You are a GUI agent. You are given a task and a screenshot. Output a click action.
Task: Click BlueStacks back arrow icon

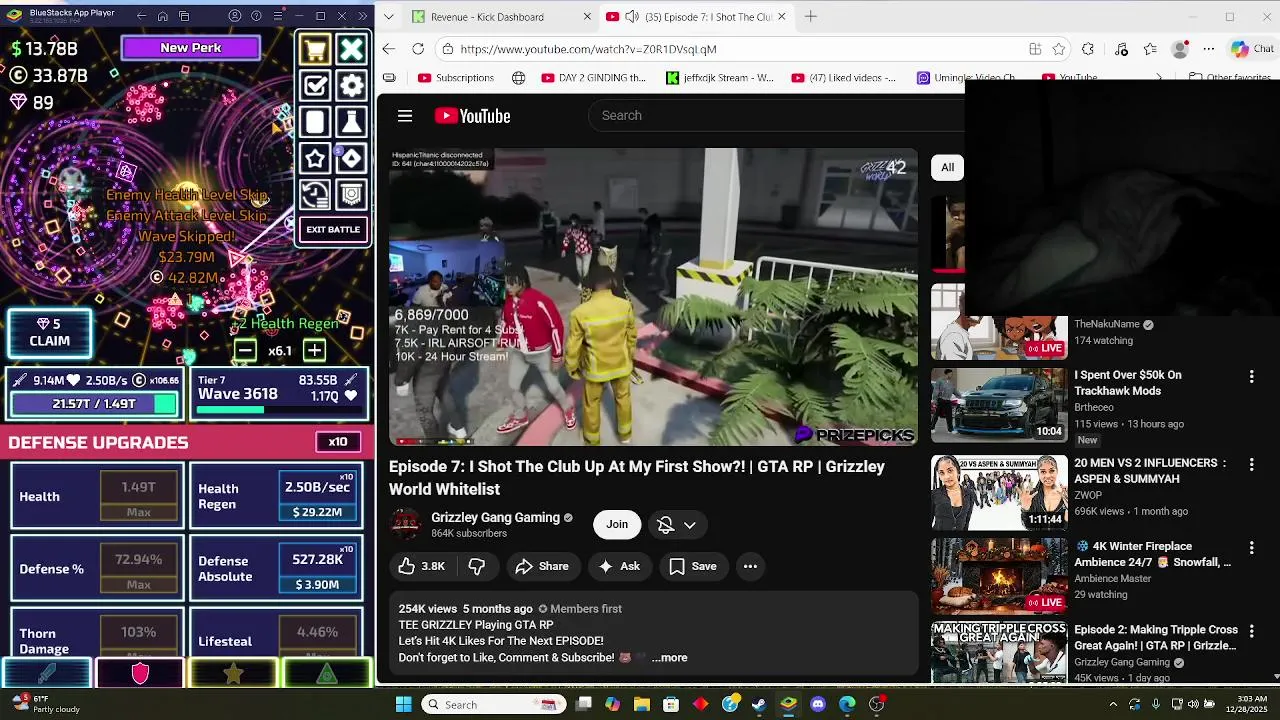[141, 16]
